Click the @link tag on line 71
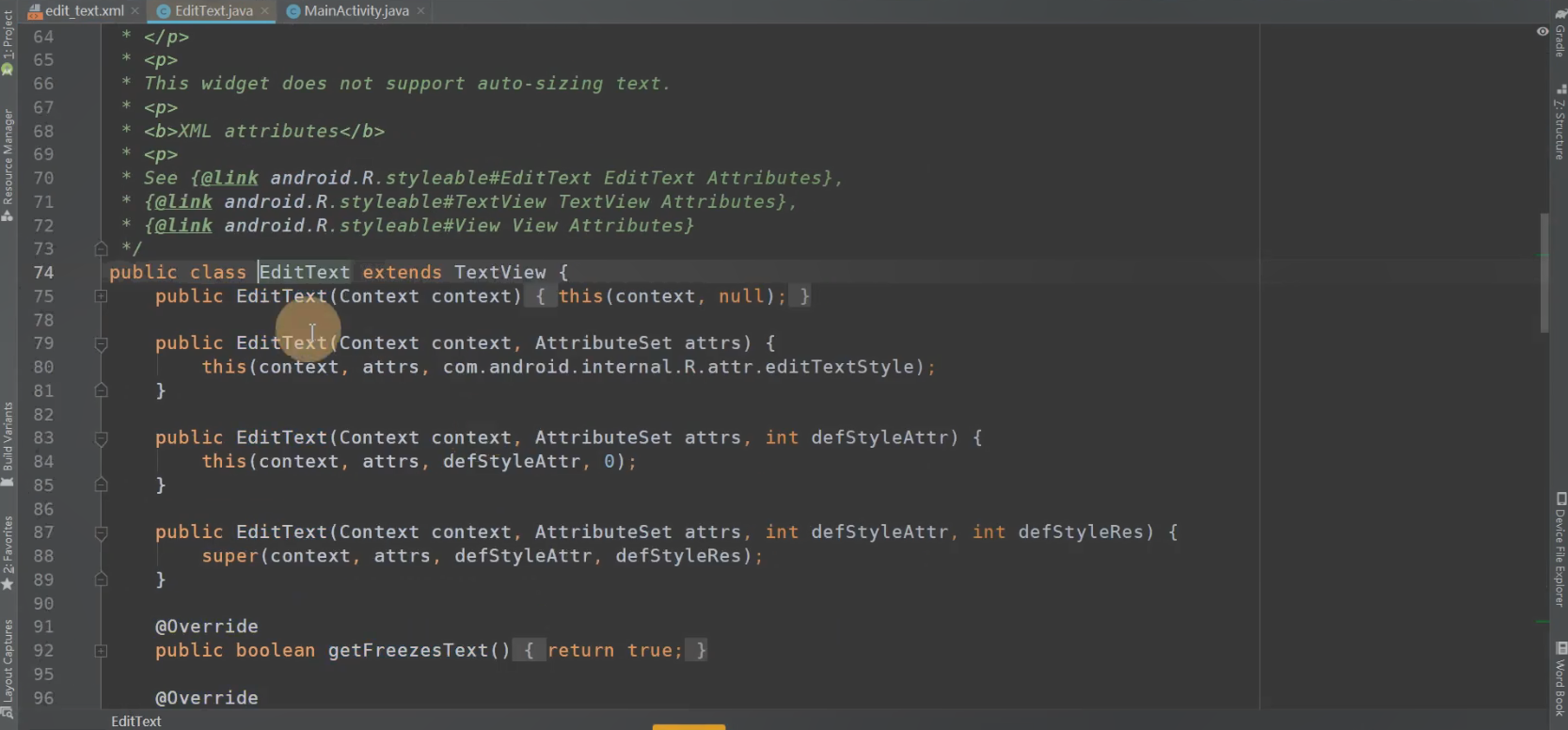The image size is (1568, 730). click(x=183, y=201)
